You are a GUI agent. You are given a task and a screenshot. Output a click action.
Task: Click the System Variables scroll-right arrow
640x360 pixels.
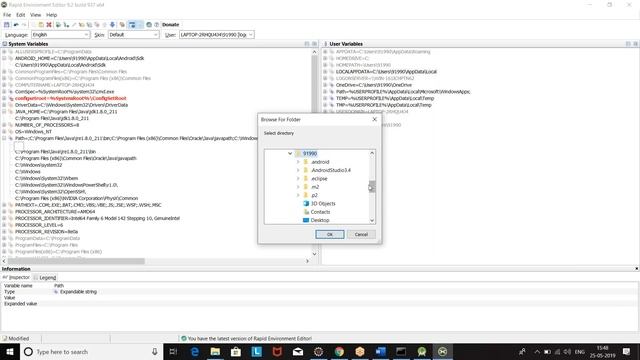[x=307, y=261]
